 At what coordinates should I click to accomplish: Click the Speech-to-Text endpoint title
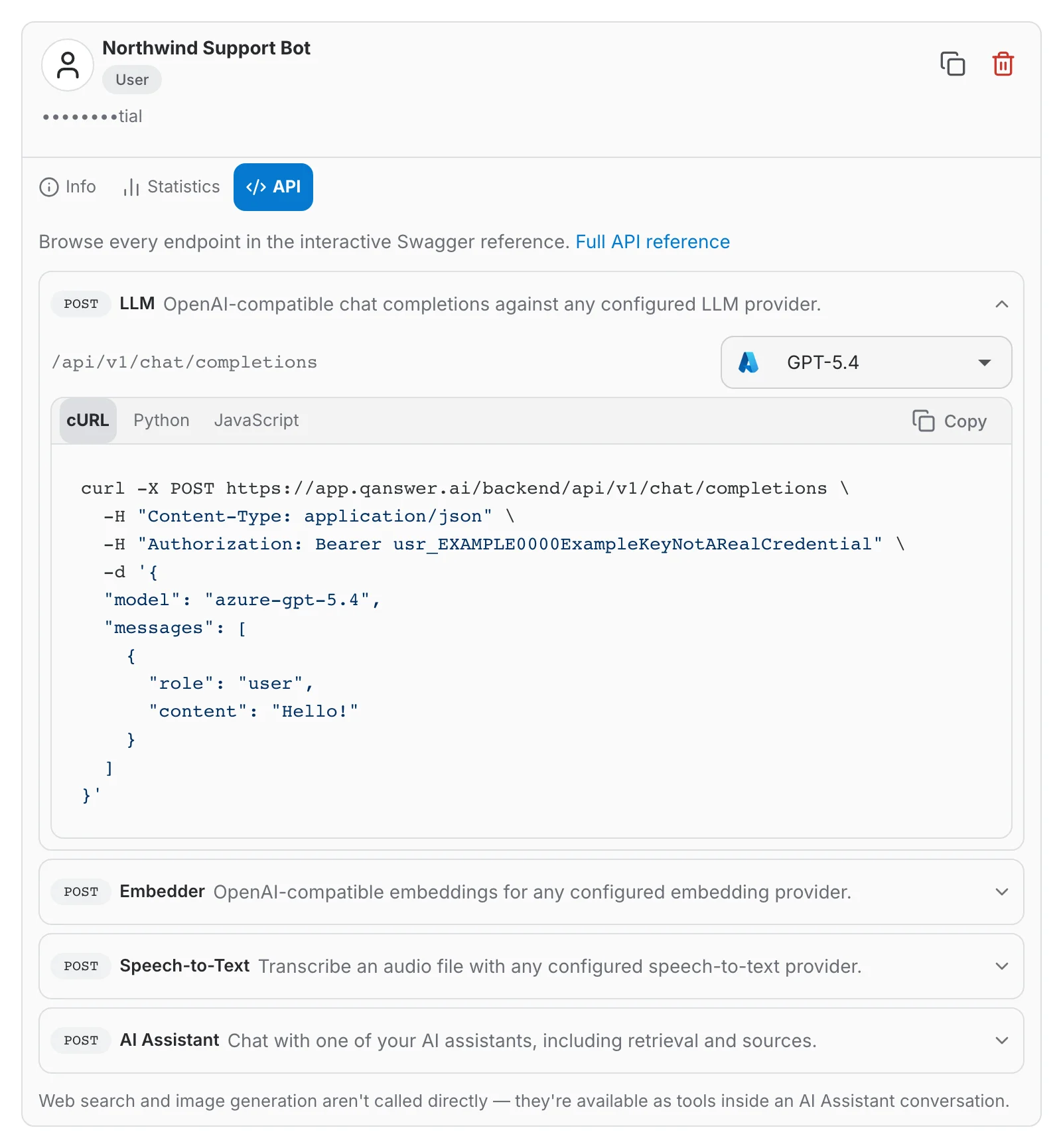184,966
